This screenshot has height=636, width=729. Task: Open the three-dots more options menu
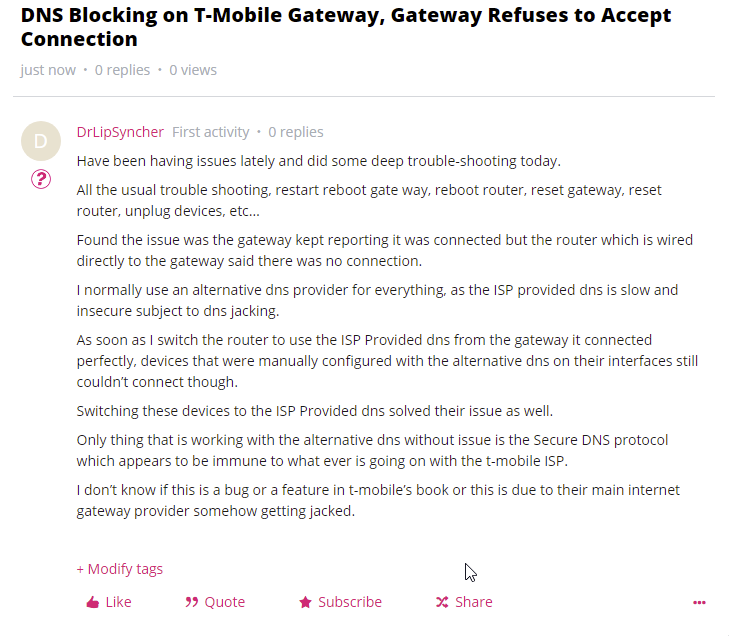[x=699, y=603]
